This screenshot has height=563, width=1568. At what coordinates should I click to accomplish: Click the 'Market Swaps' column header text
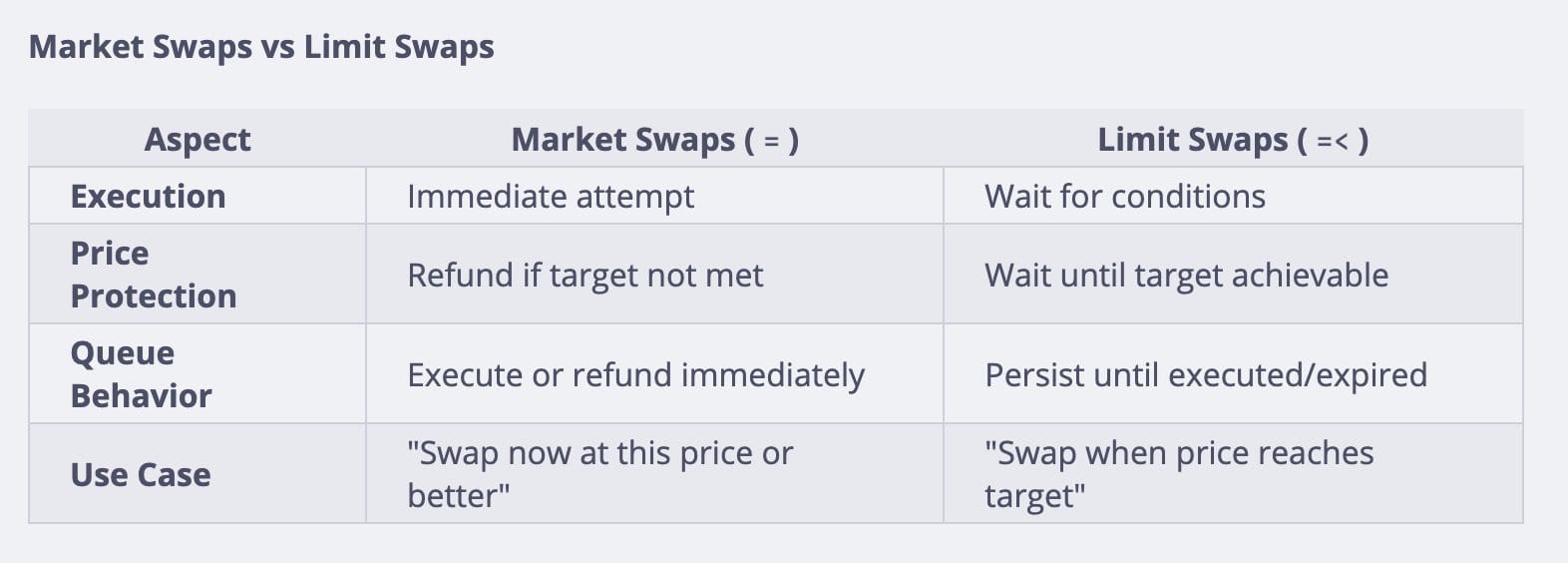622,140
